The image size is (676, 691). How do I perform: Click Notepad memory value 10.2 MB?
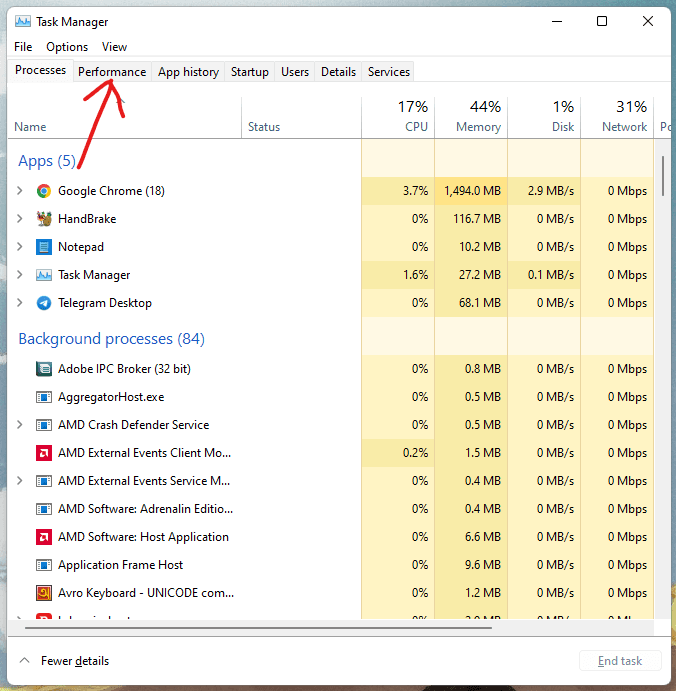click(479, 247)
